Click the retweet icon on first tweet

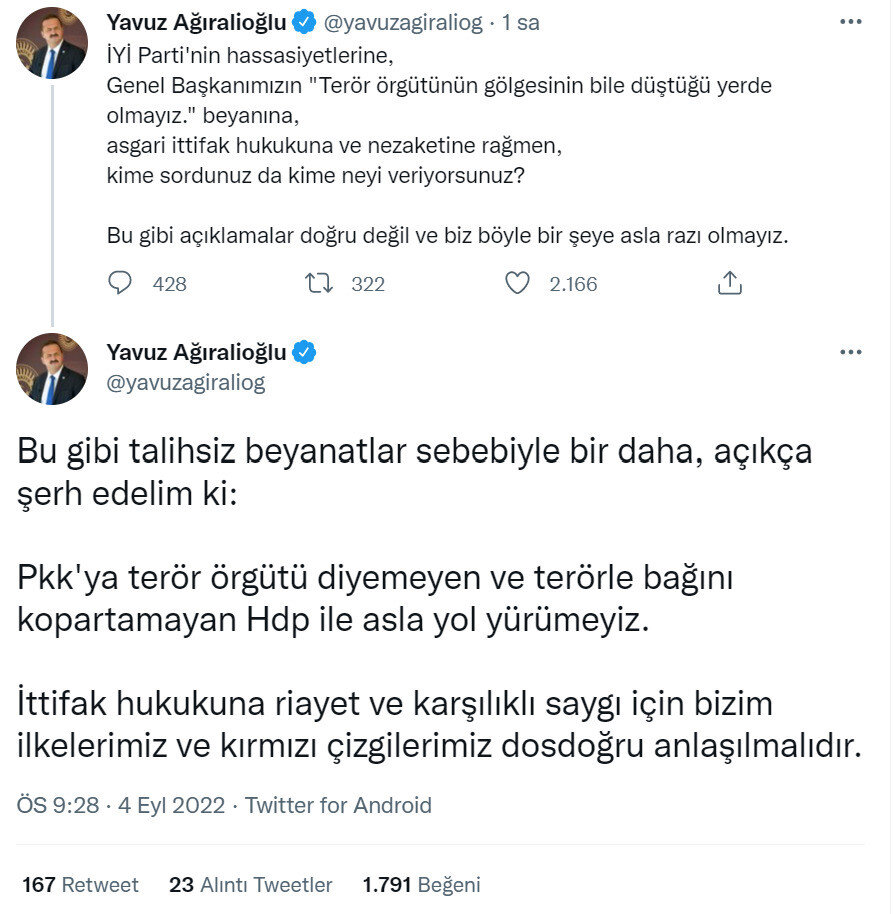318,284
